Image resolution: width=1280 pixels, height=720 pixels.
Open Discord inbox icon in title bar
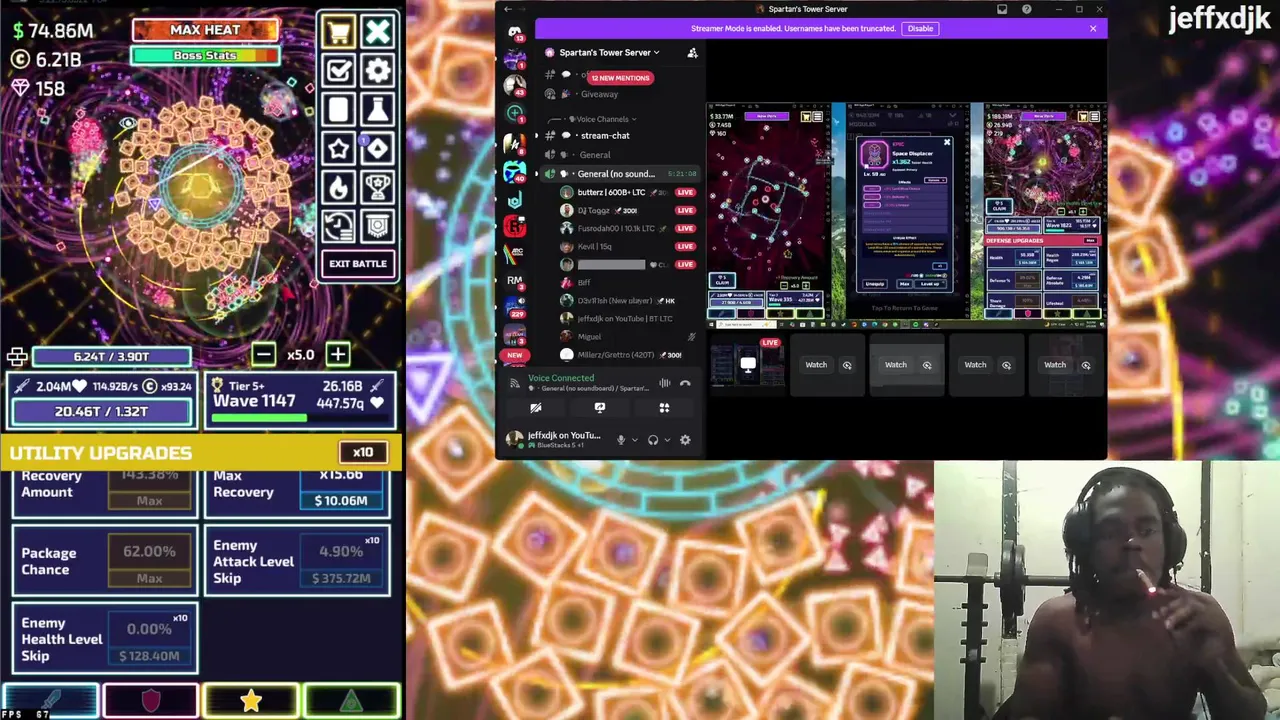1002,9
